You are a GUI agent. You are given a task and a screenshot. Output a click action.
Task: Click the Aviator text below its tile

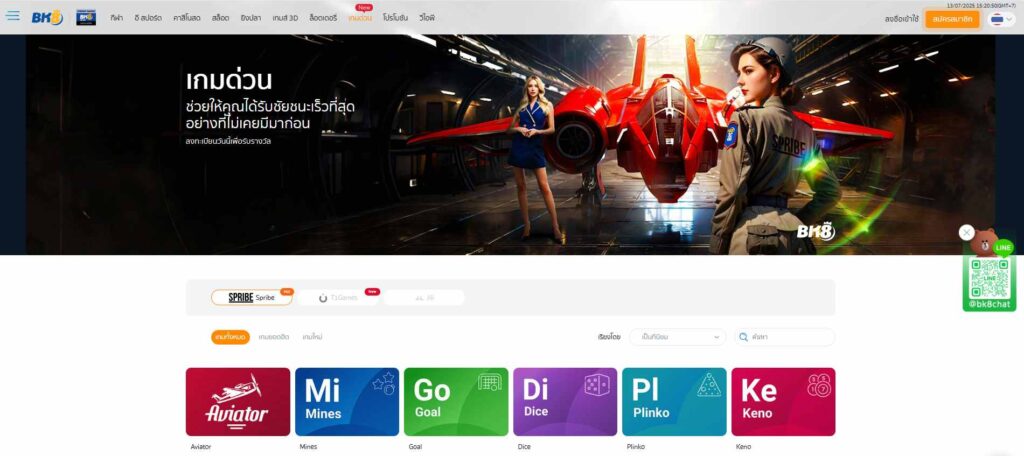pyautogui.click(x=200, y=447)
